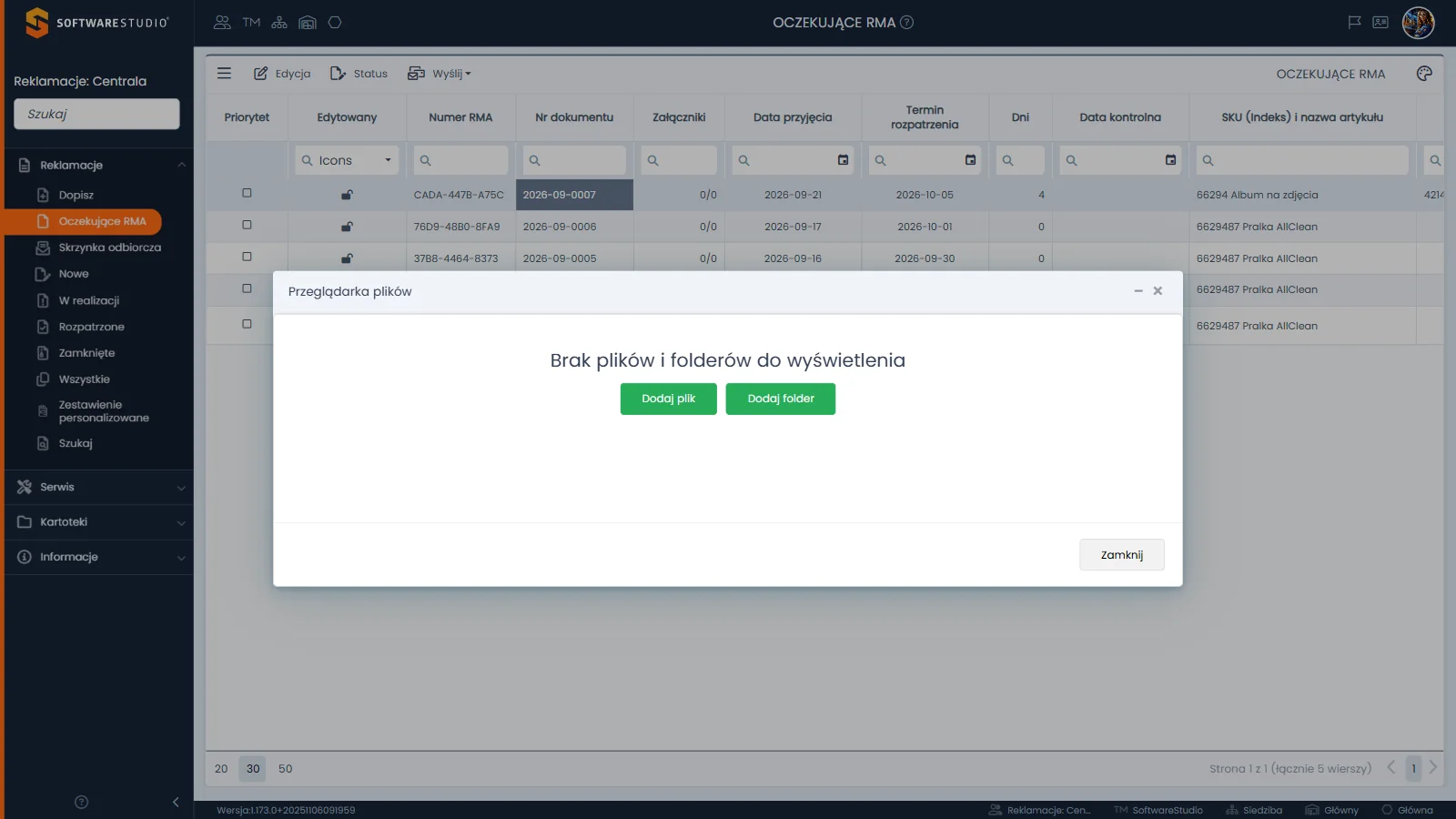Viewport: 1456px width, 819px height.
Task: Click the Dodaj folder button
Action: click(x=781, y=399)
